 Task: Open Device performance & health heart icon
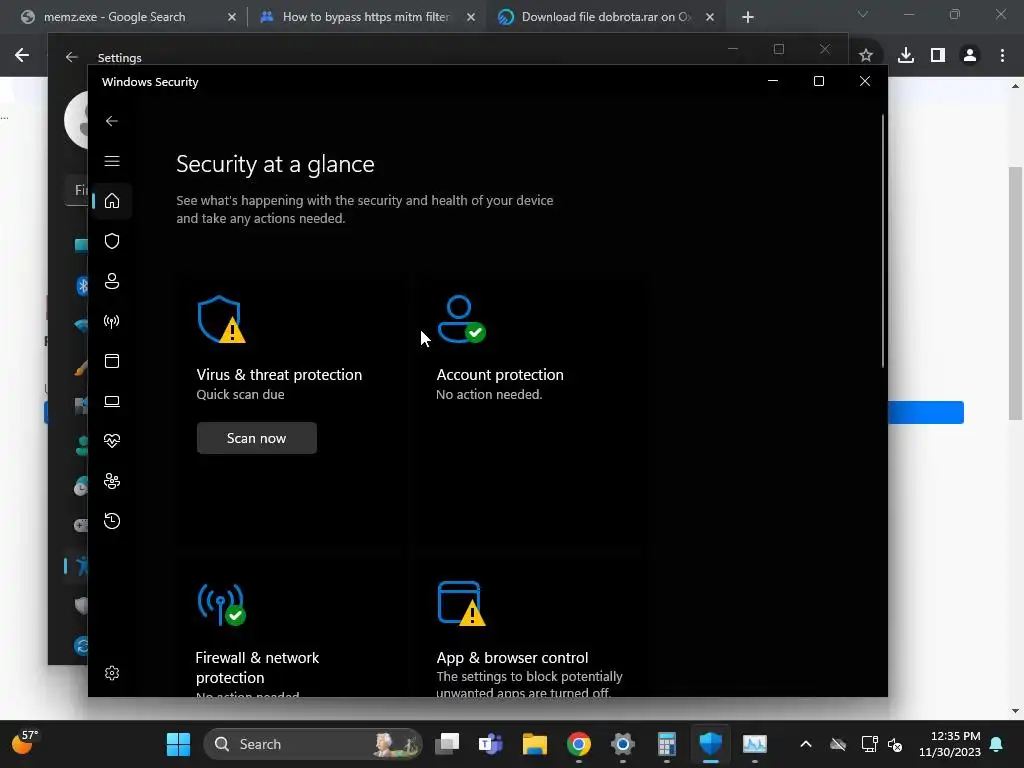(112, 441)
